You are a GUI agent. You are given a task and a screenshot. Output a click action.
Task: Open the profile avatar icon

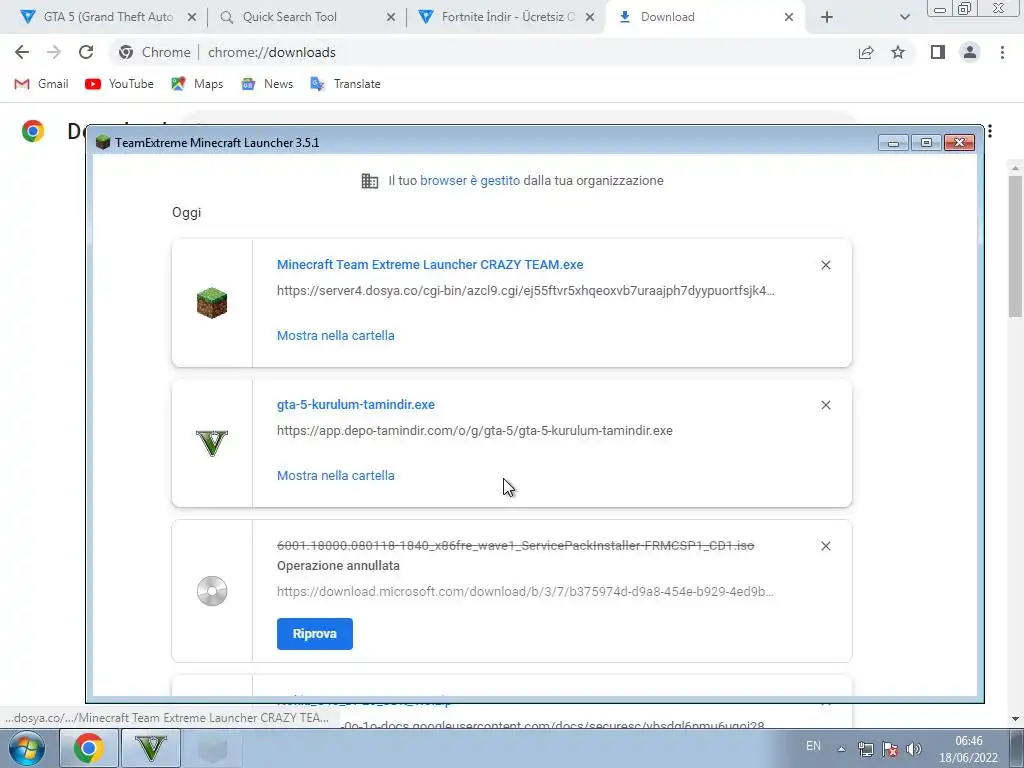(x=970, y=52)
